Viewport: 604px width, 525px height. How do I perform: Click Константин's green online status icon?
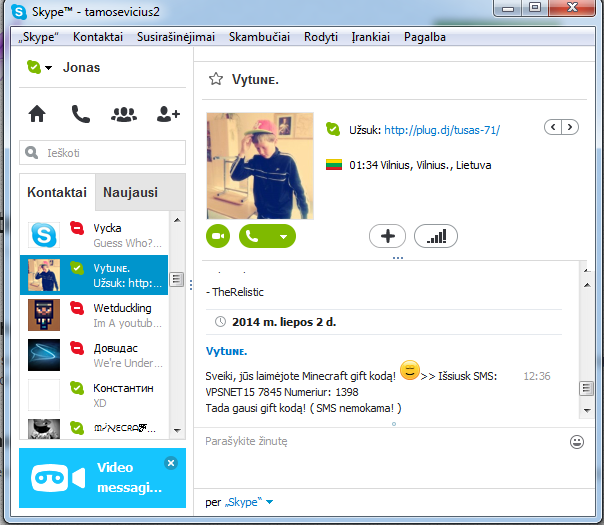[77, 388]
